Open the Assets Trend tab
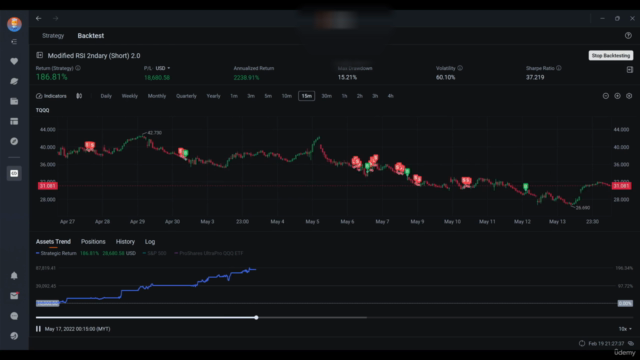Screen dimensions: 640x360 coord(53,242)
